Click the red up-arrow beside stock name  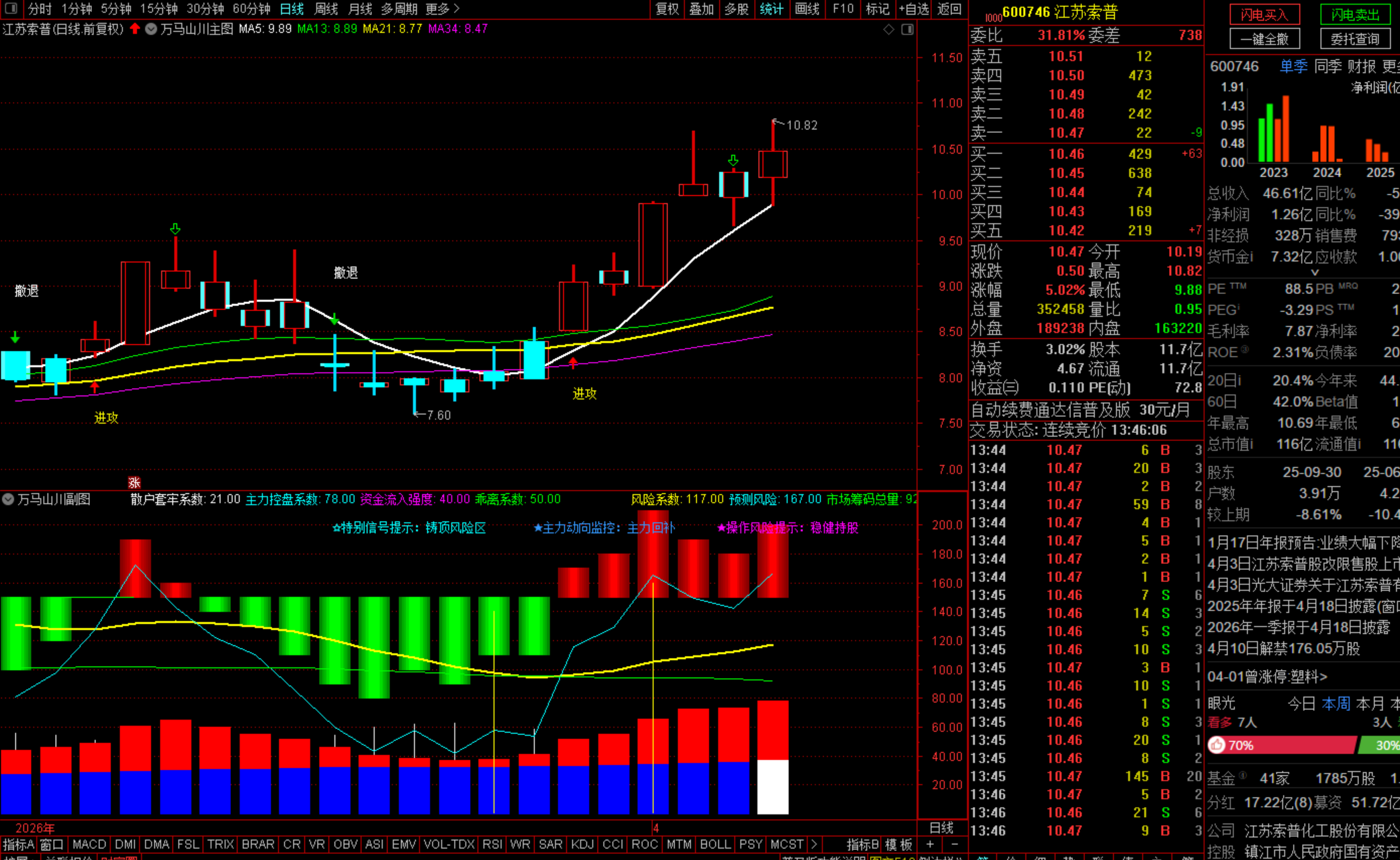[x=135, y=29]
